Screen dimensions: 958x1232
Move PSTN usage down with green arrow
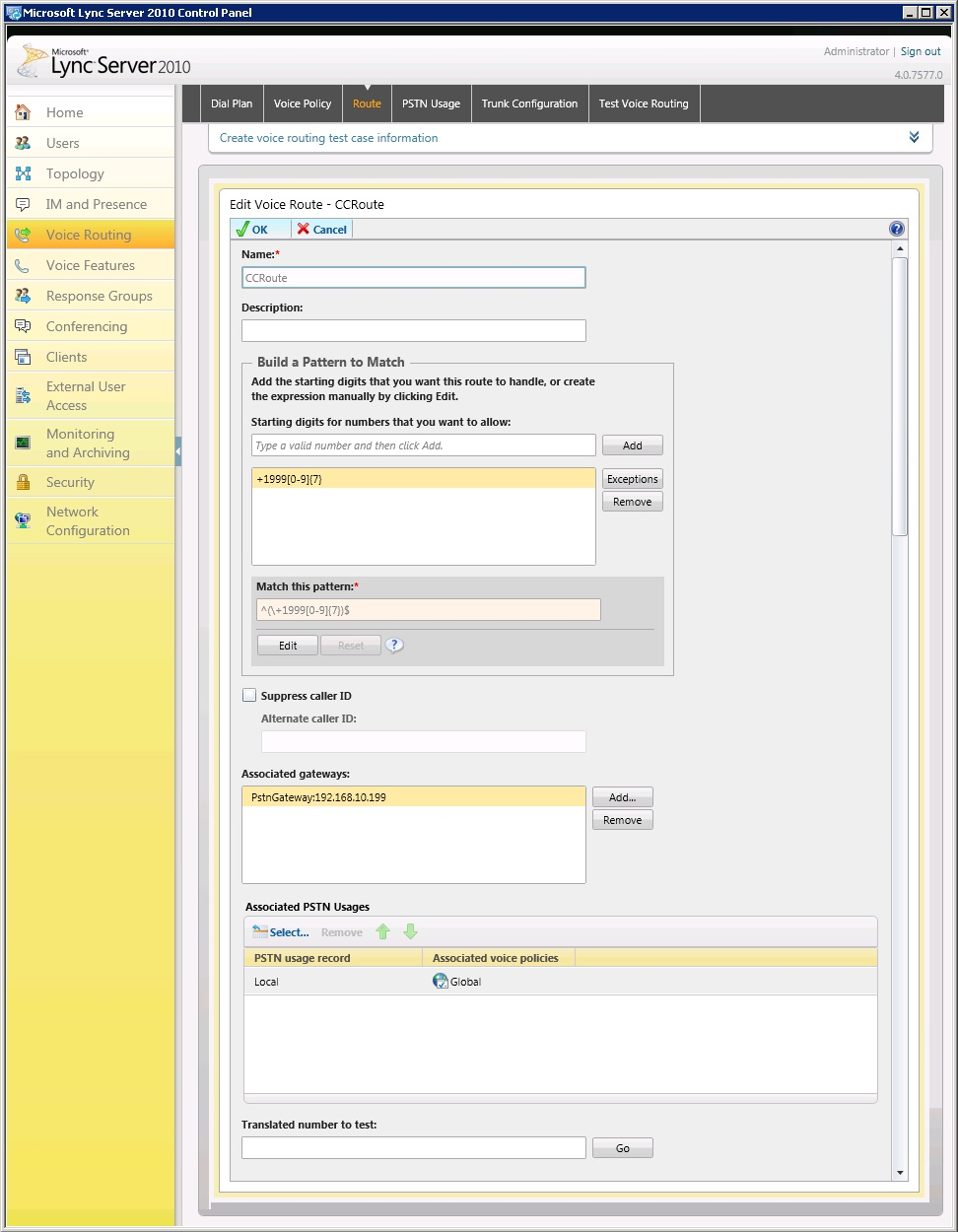(x=411, y=932)
